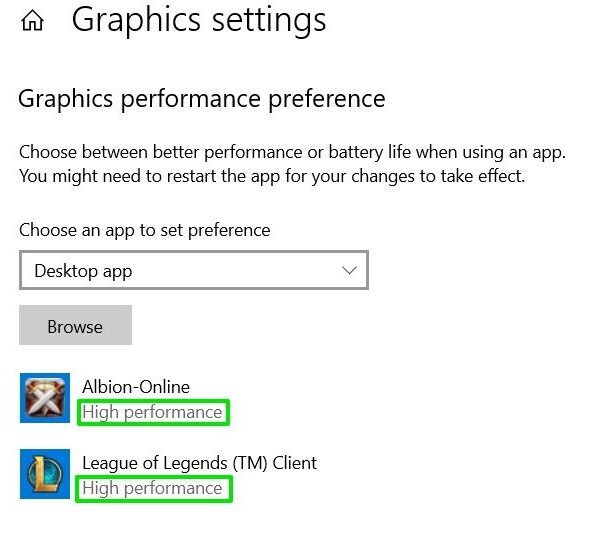Click the League of Legends 'L' icon
This screenshot has height=542, width=611.
tap(45, 474)
